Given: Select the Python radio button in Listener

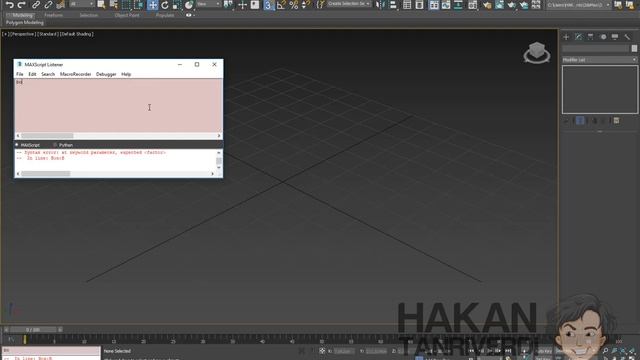Looking at the screenshot, I should tap(55, 145).
